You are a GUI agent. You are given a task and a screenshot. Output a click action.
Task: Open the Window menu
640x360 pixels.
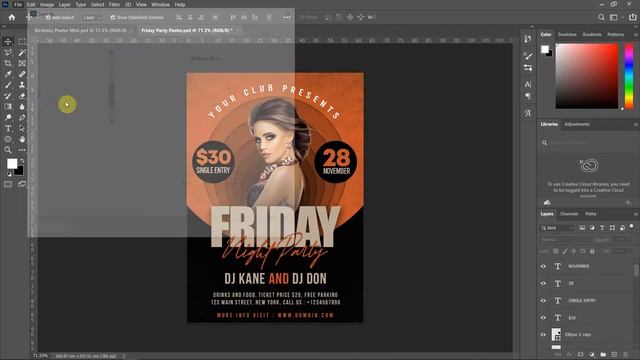coord(160,4)
